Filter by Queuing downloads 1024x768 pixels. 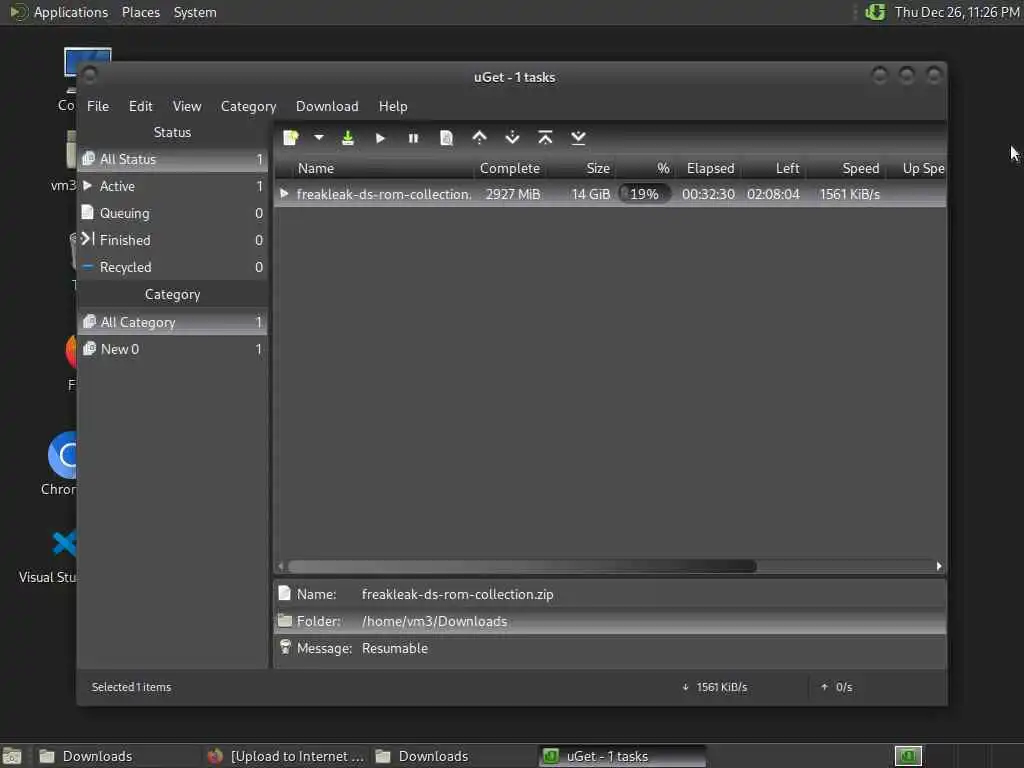(172, 213)
